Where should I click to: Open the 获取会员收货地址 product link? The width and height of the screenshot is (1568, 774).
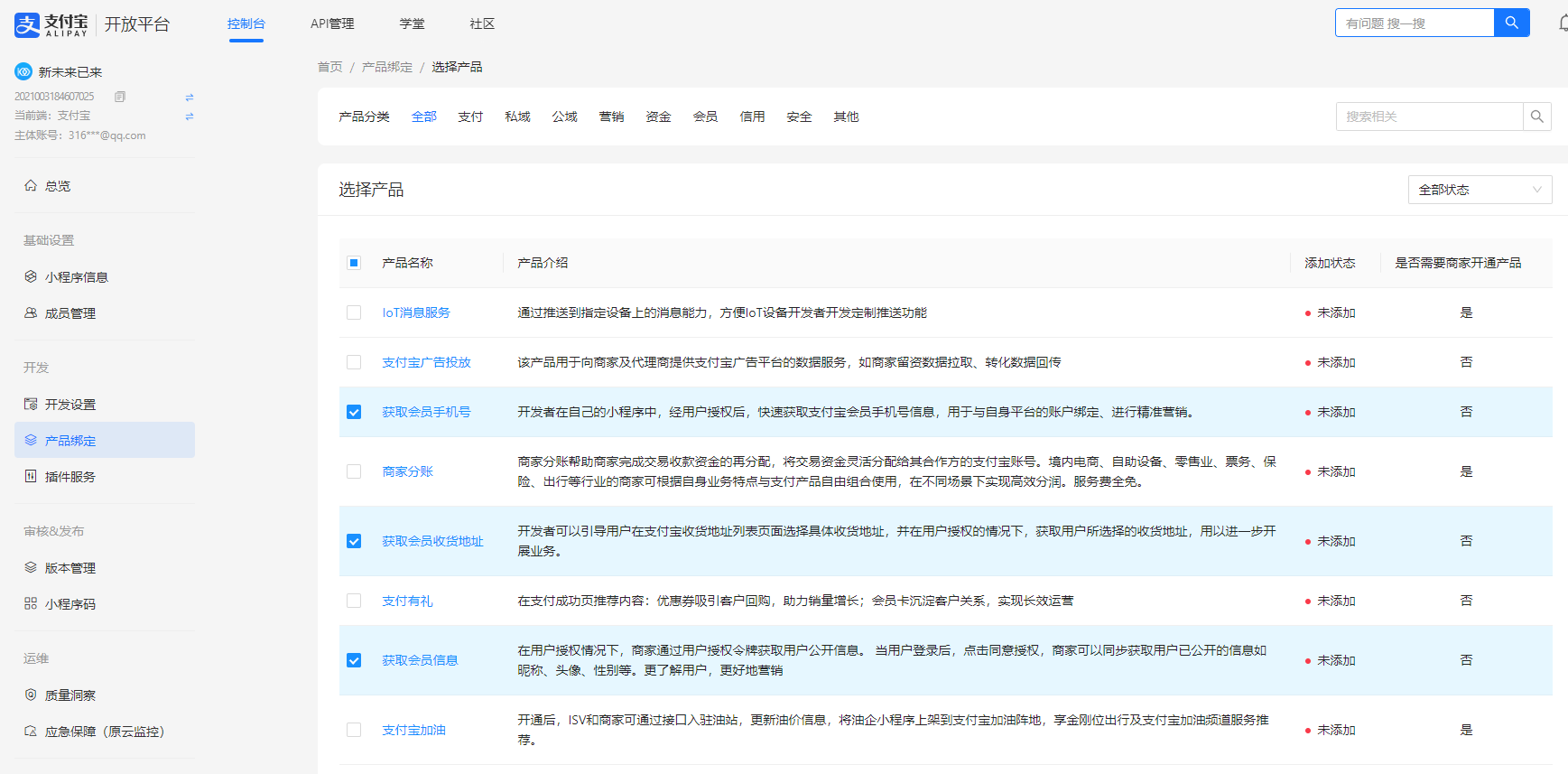click(433, 541)
